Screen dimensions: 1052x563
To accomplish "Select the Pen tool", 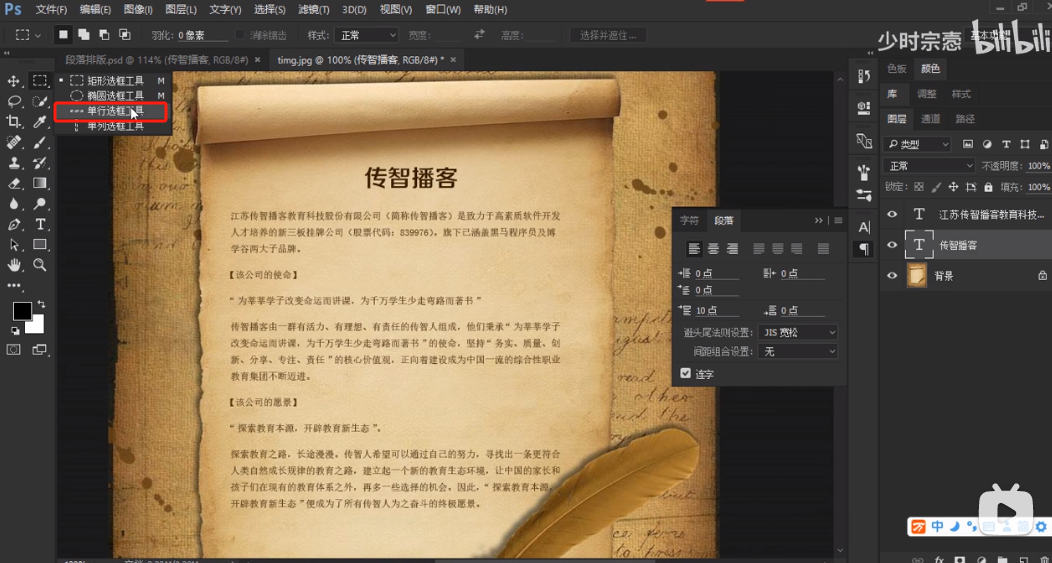I will [x=13, y=224].
